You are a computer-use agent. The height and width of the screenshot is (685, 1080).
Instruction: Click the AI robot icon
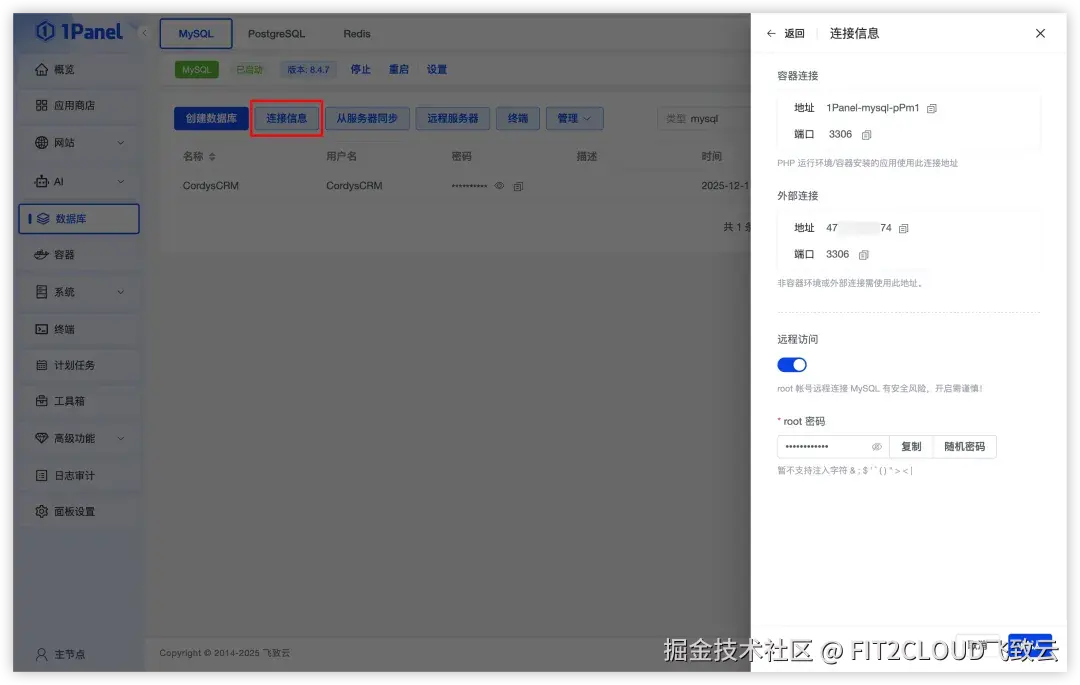tap(41, 182)
